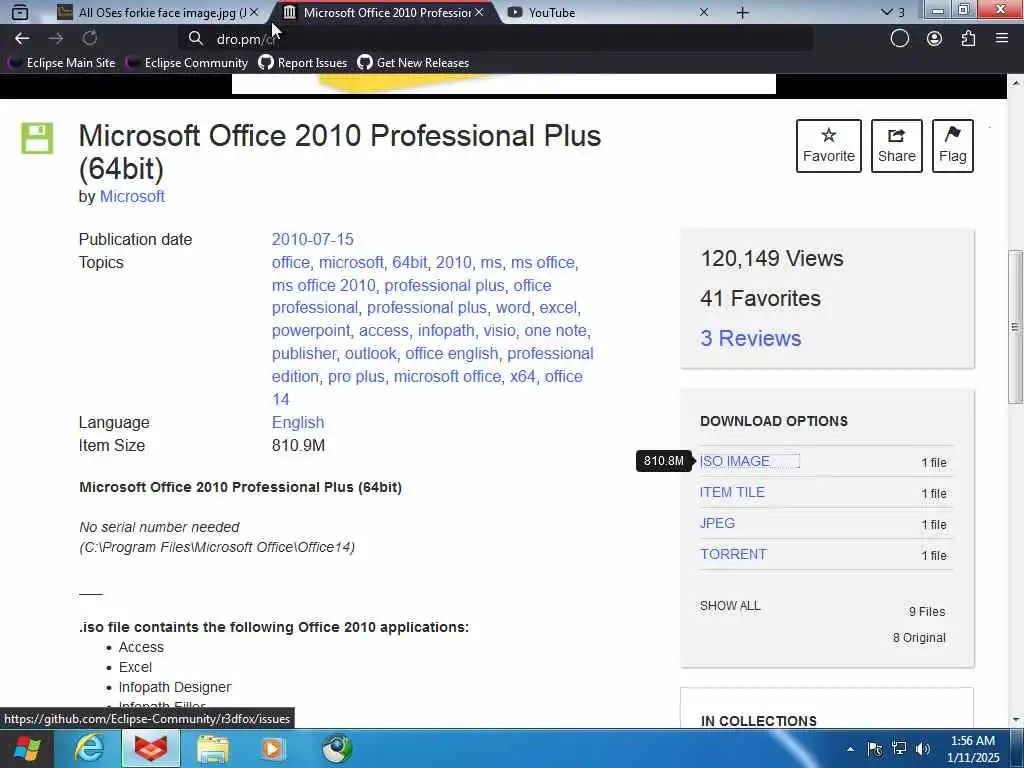Show hidden tray icons arrow
The image size is (1024, 768).
coord(850,749)
